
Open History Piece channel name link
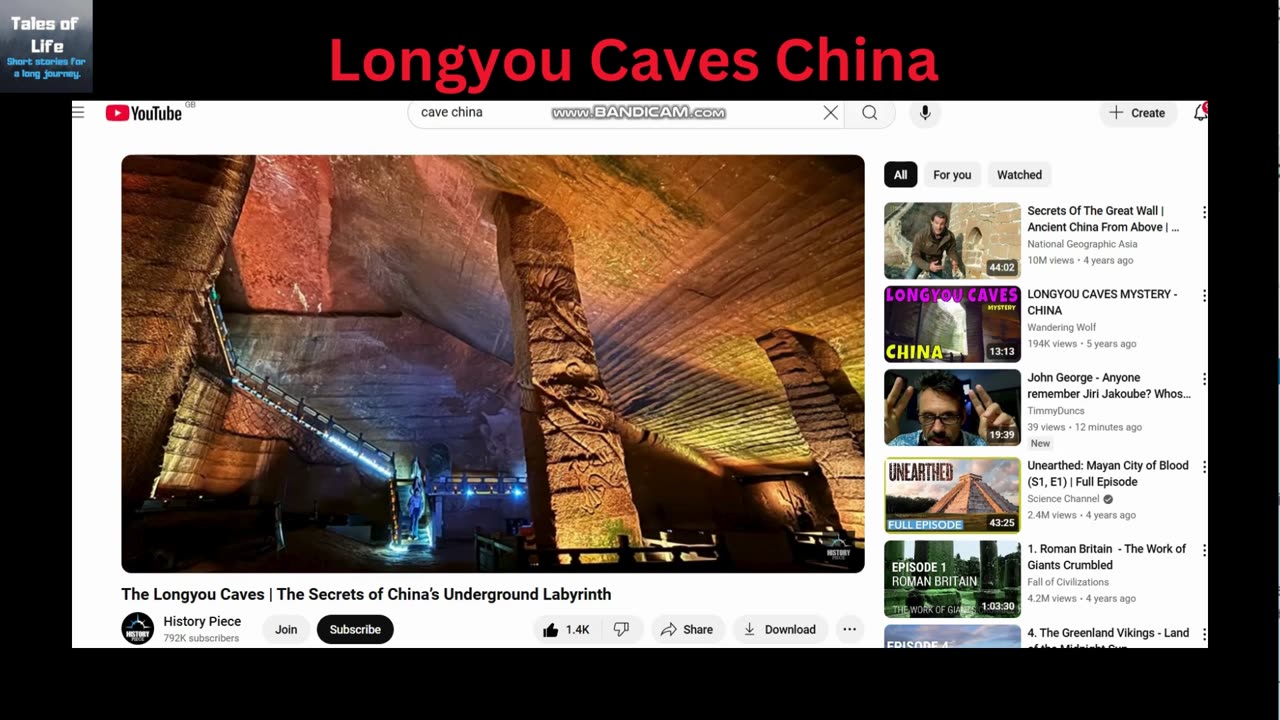pos(202,622)
